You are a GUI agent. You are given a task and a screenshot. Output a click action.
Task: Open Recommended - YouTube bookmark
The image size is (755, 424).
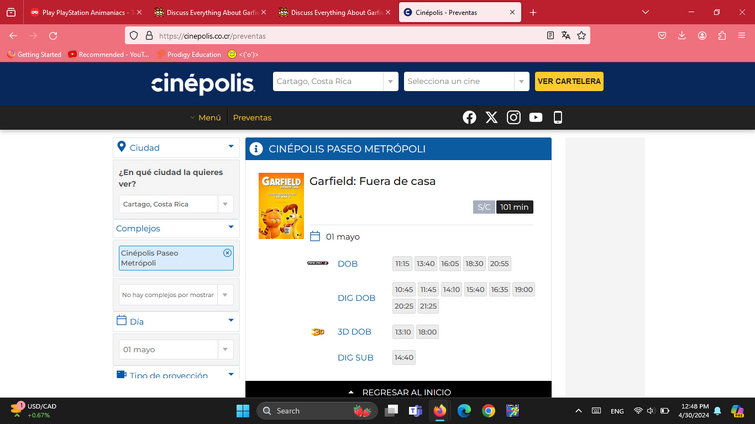coord(109,54)
